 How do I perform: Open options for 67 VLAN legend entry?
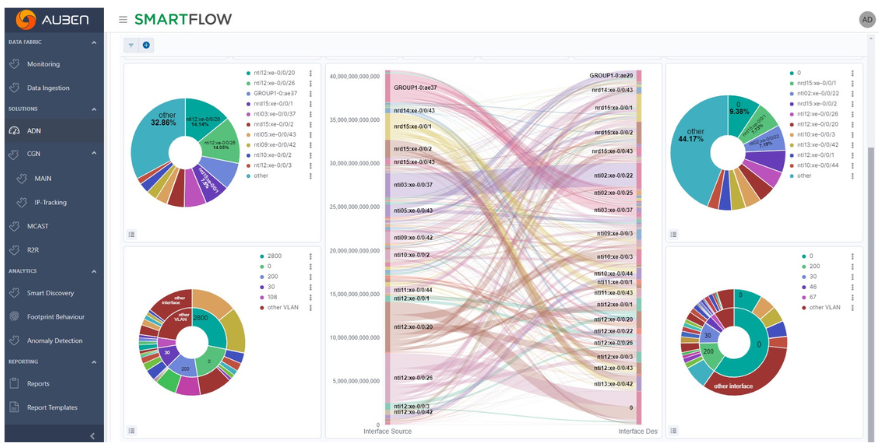[852, 298]
